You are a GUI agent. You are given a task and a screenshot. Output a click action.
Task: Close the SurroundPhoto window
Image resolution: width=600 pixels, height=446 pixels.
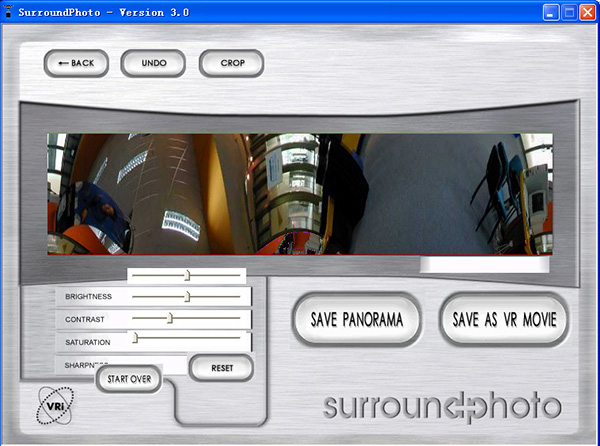[587, 13]
